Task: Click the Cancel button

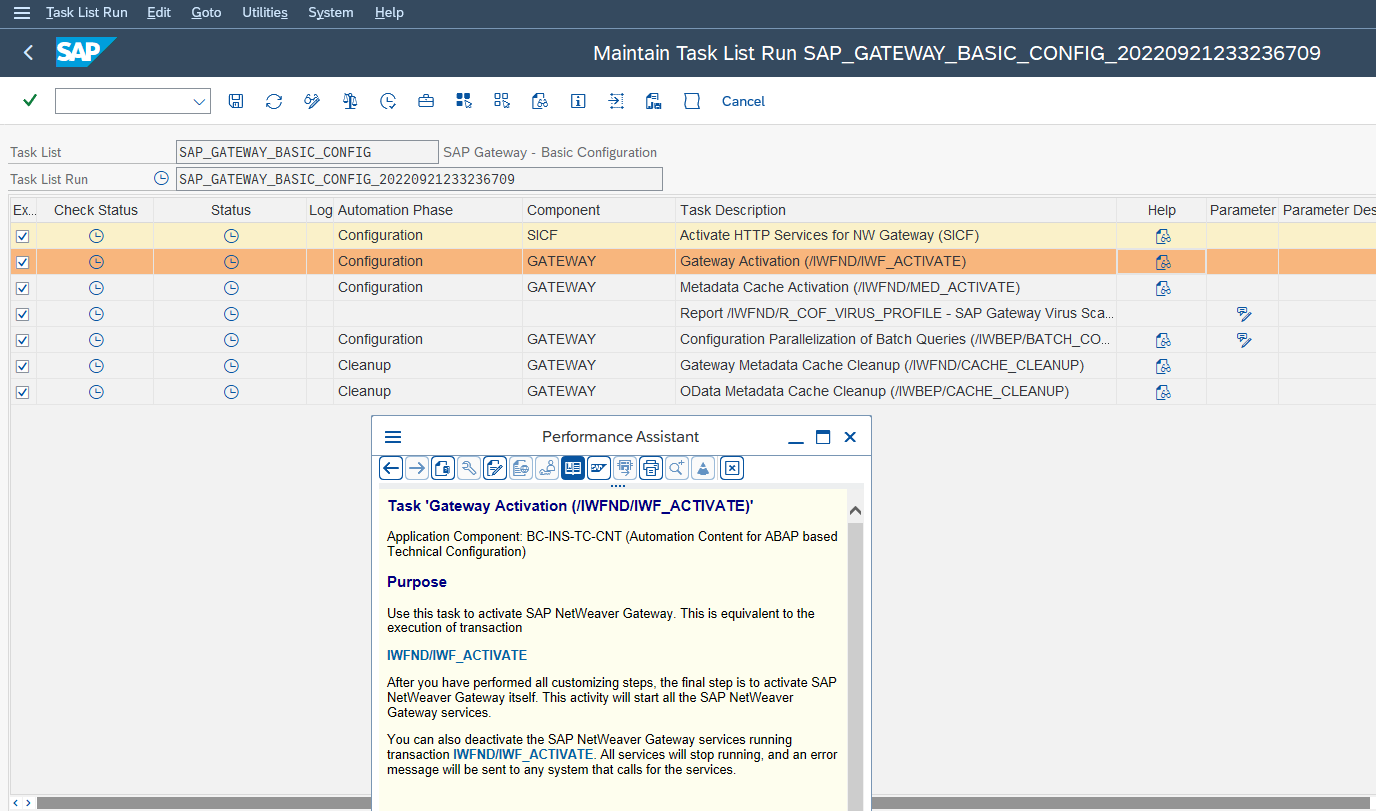Action: (743, 101)
